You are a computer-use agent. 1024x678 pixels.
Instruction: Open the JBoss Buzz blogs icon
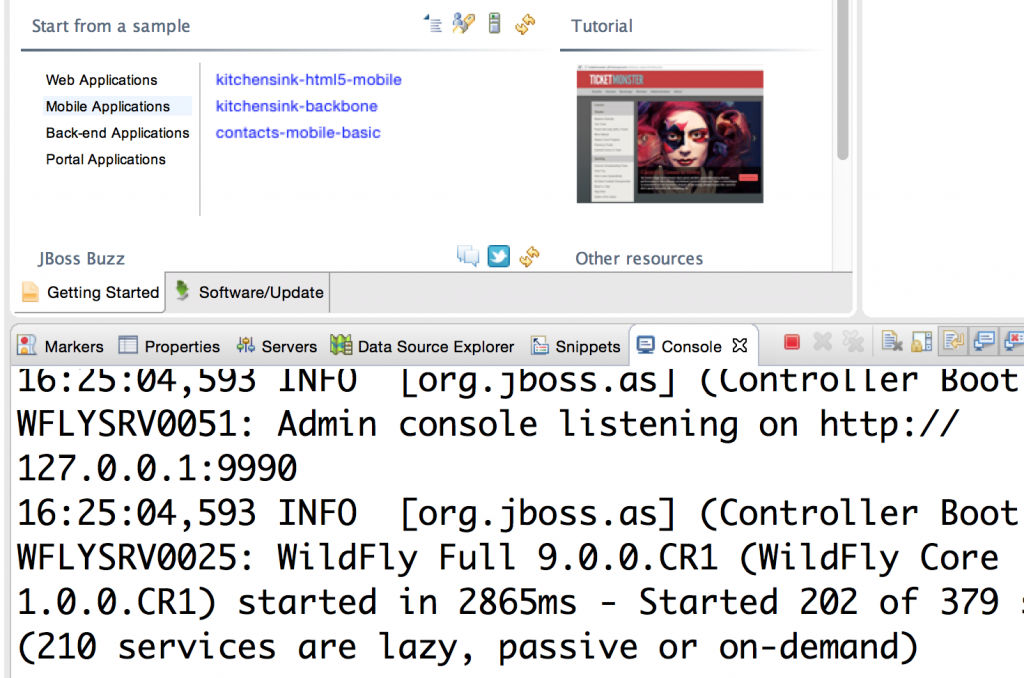[x=468, y=256]
